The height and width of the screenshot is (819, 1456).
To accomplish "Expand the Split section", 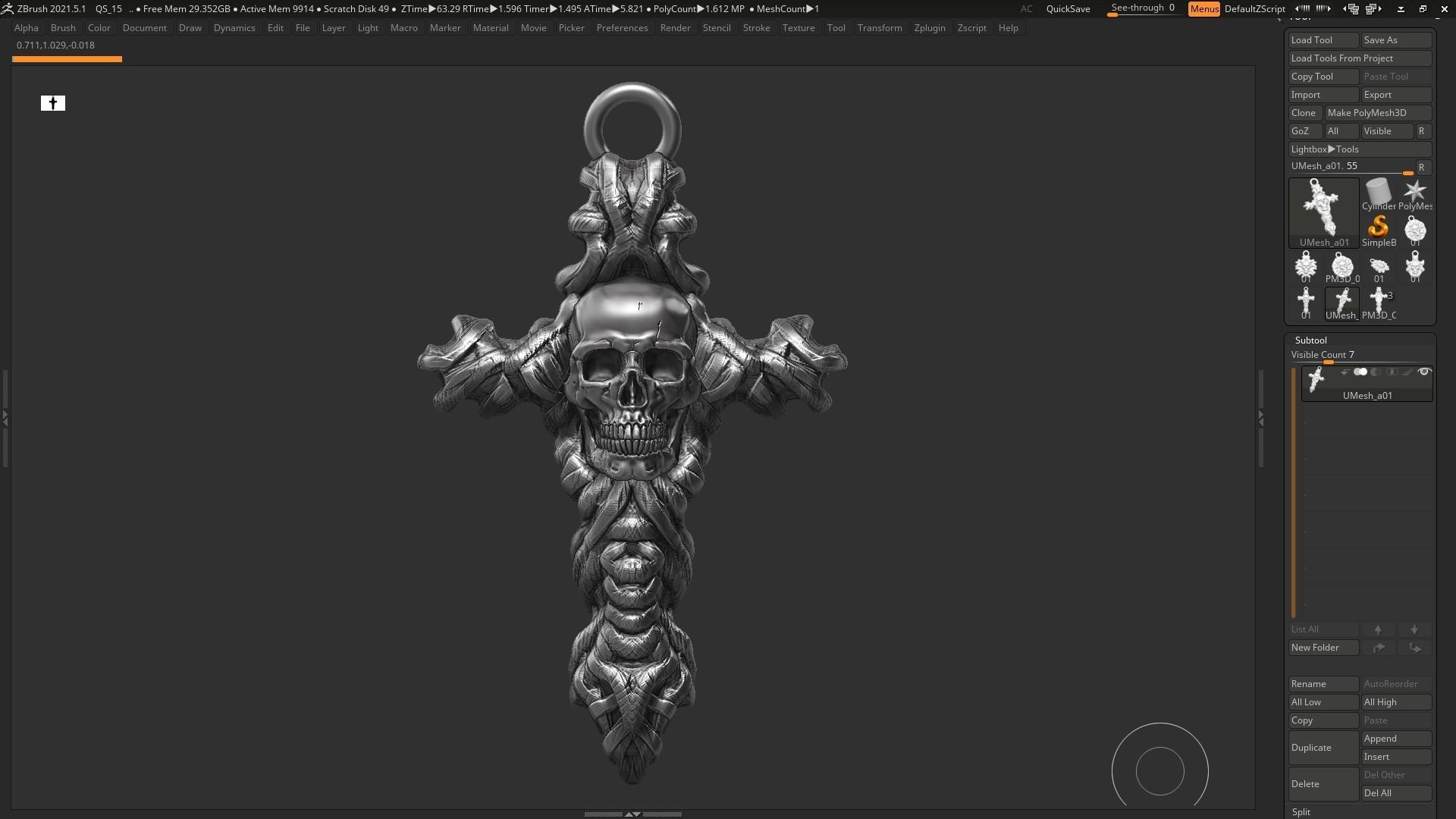I will coord(1301,811).
